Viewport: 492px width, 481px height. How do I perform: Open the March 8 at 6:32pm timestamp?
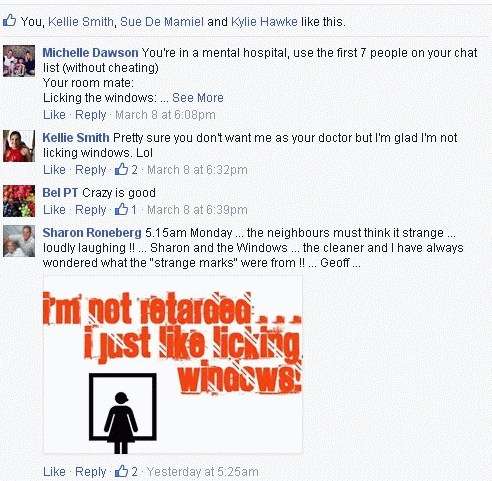(x=197, y=170)
